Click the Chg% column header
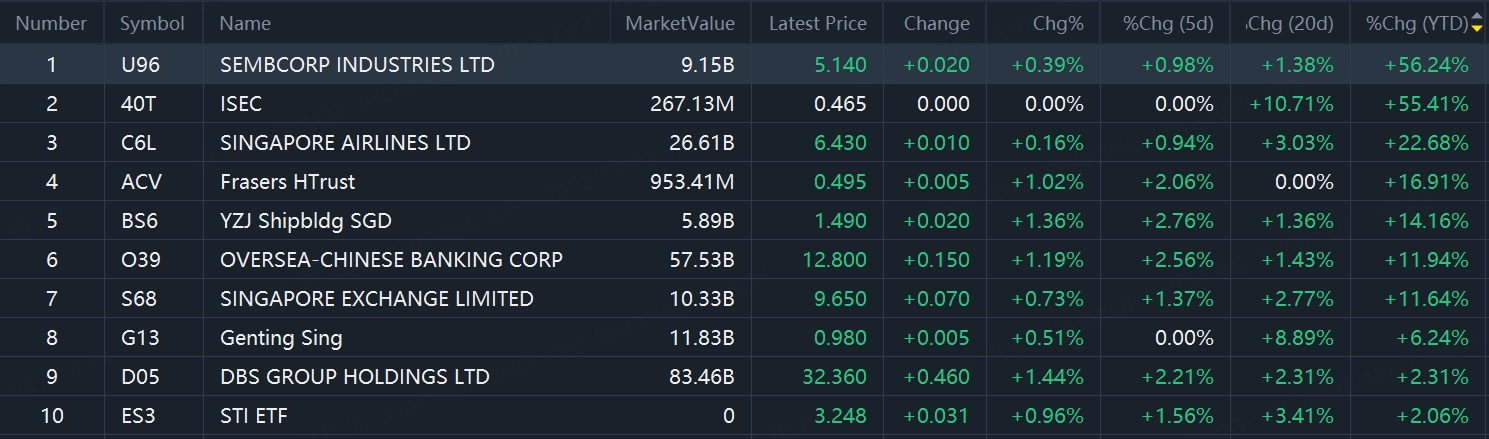Screen dimensions: 1489x439 point(1058,23)
